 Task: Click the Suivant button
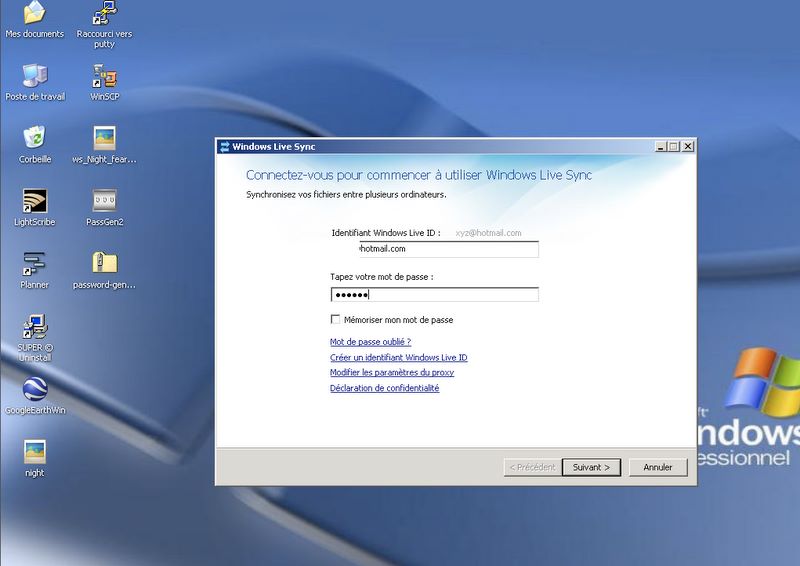coord(591,467)
